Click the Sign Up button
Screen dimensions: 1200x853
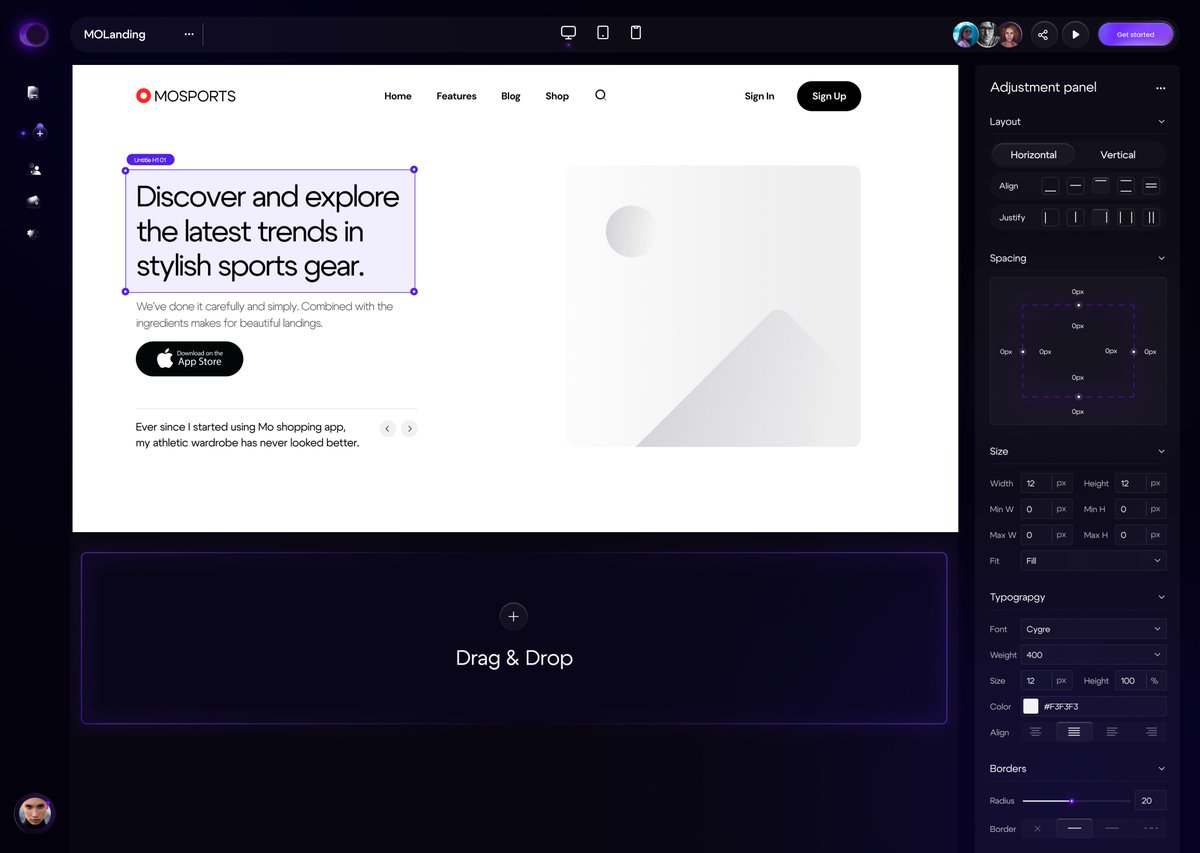click(x=829, y=96)
